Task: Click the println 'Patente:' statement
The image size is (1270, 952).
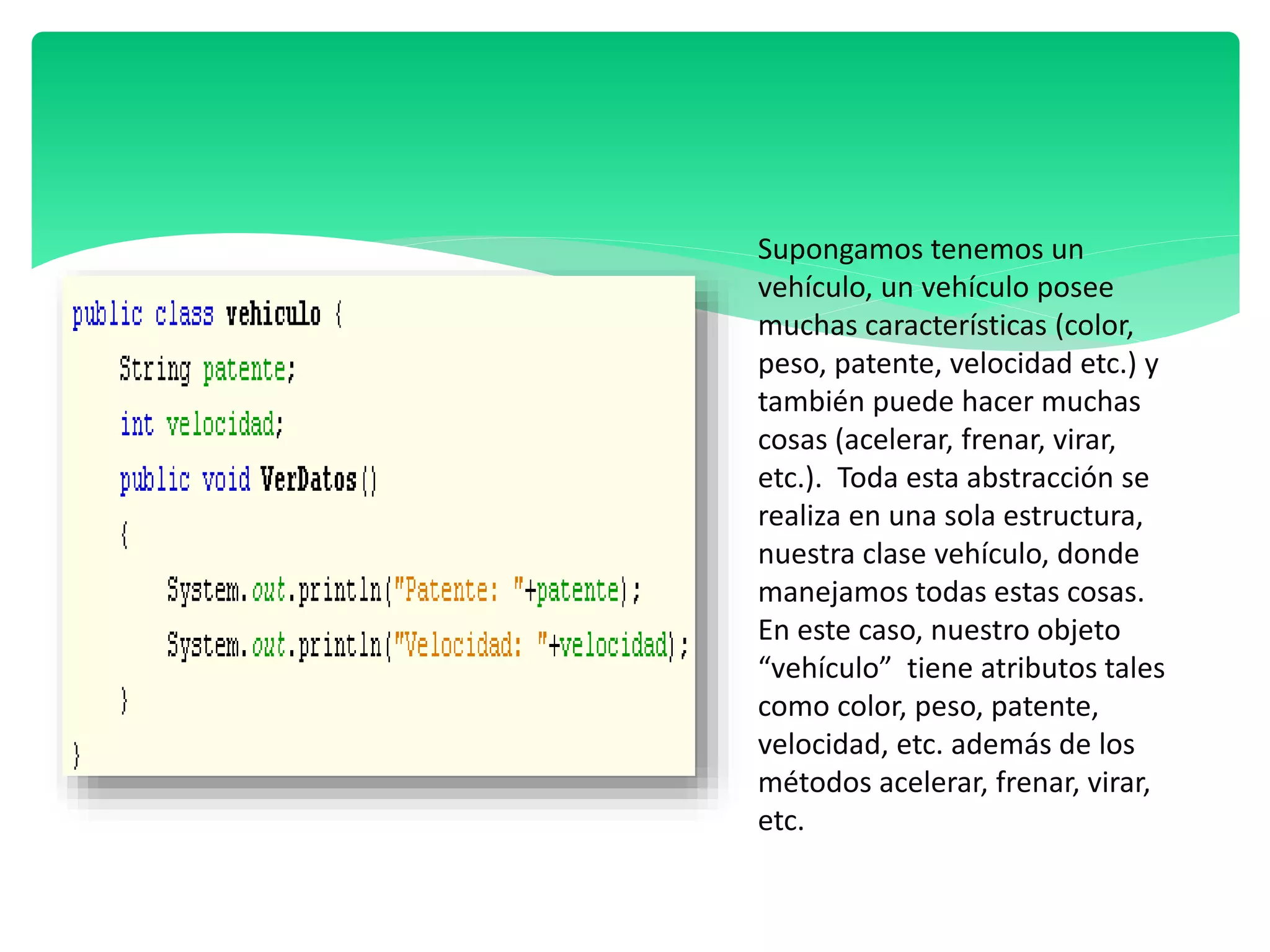Action: click(403, 590)
